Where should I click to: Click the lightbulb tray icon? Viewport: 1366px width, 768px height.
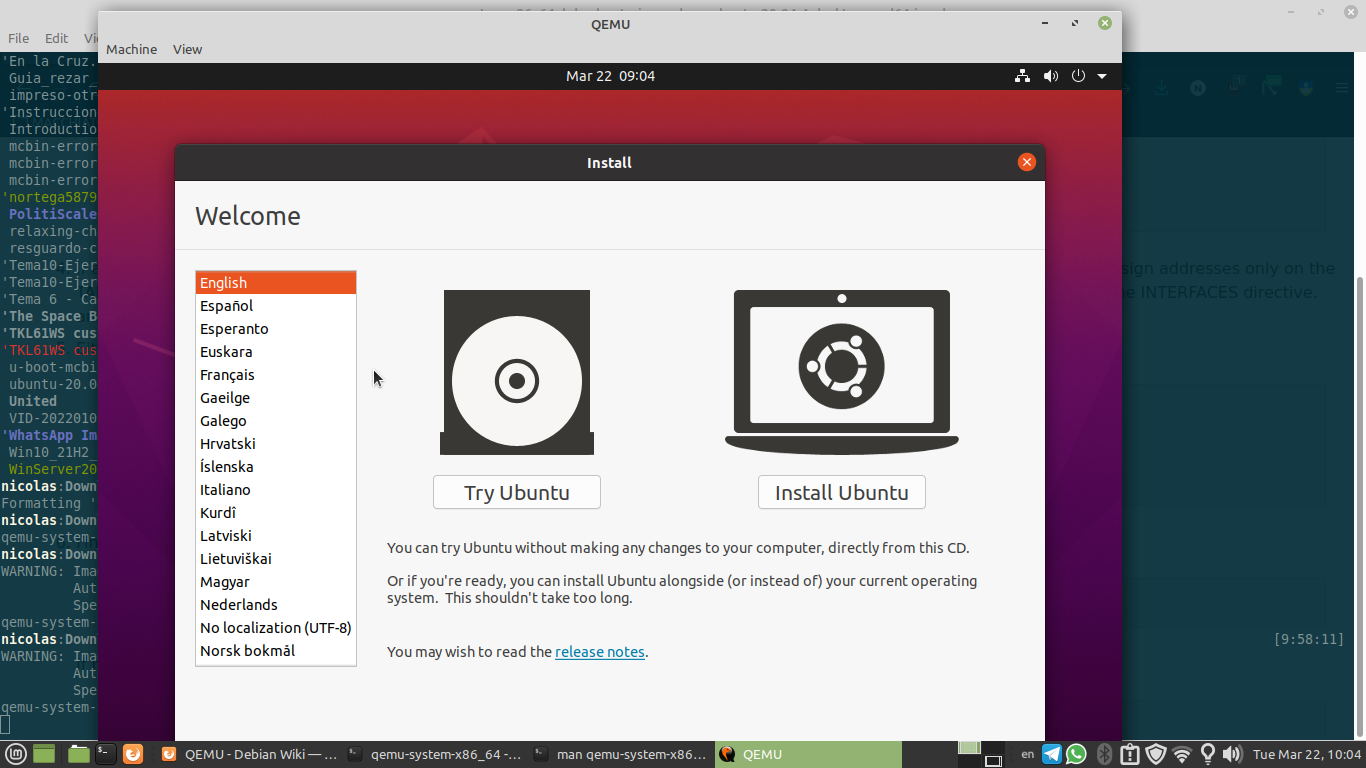[1207, 754]
